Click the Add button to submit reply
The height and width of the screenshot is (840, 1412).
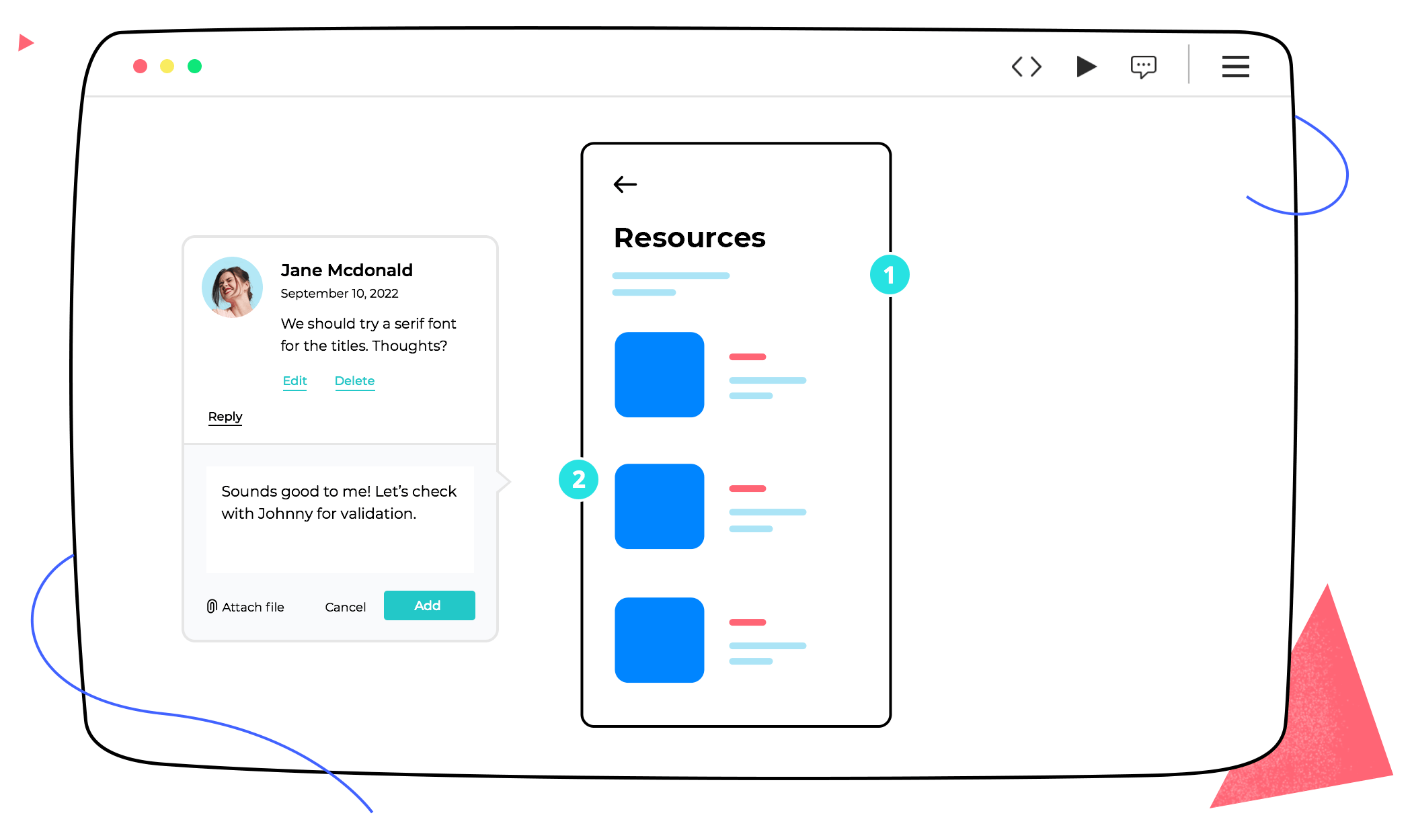(429, 604)
